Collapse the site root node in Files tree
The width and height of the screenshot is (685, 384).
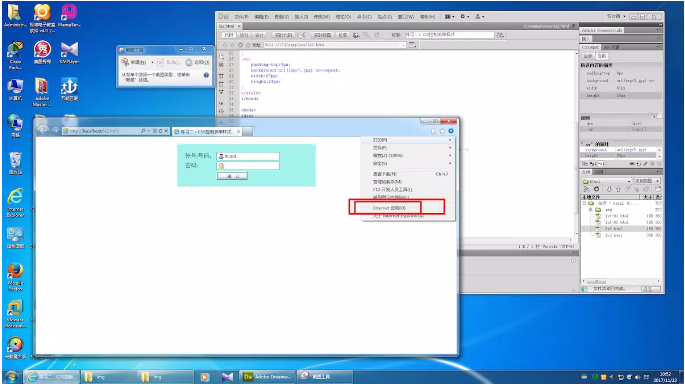[x=585, y=203]
